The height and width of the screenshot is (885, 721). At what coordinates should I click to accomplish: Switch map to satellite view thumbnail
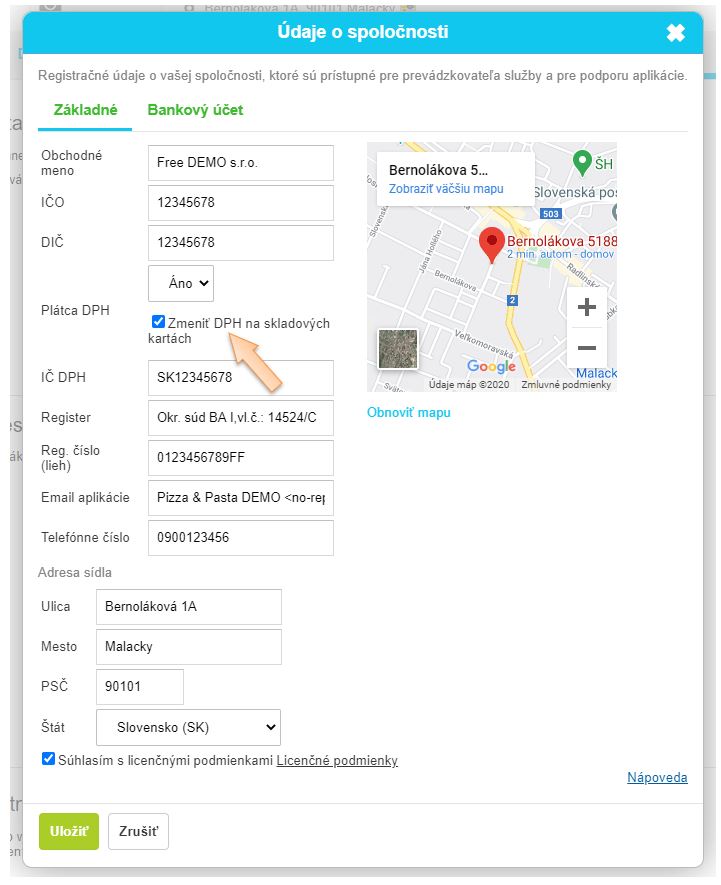(x=397, y=349)
